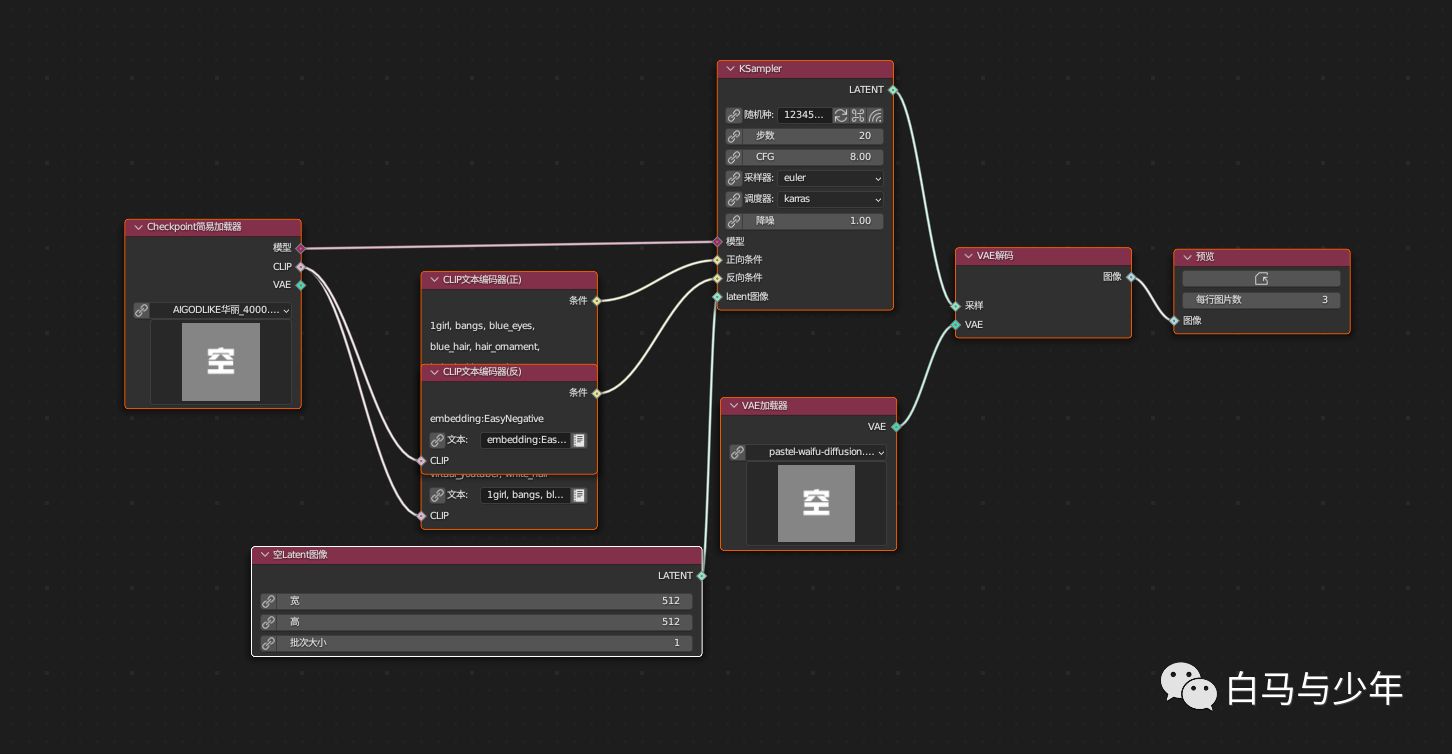Click the random seed 12345 input field
Image resolution: width=1452 pixels, height=754 pixels.
[805, 115]
